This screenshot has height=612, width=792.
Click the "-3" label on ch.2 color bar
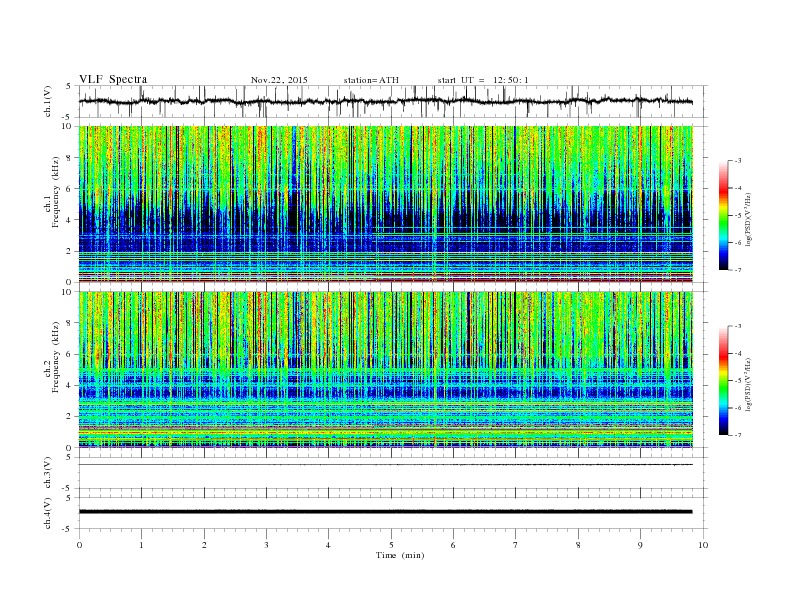[738, 327]
